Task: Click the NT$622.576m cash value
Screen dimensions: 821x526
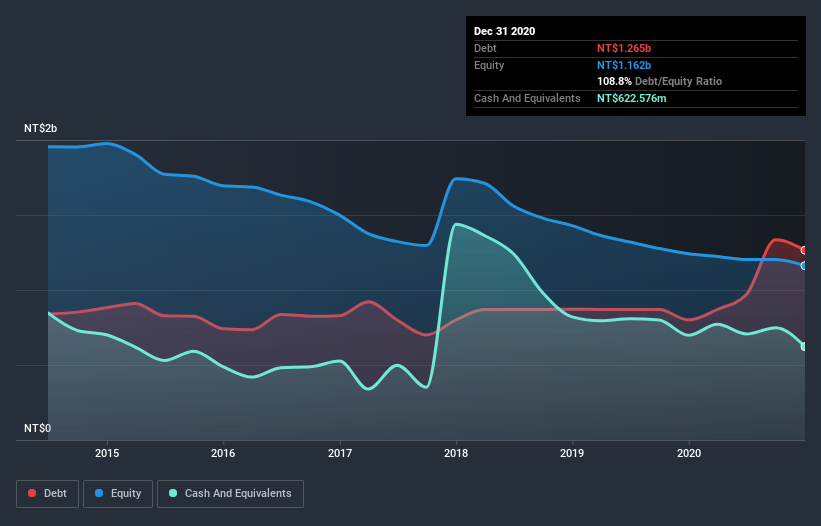Action: [631, 98]
